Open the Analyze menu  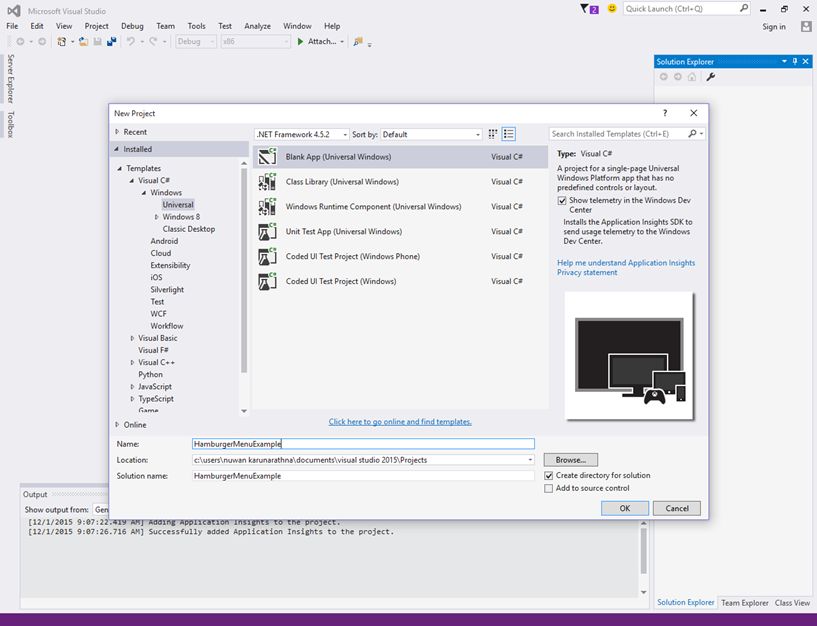pyautogui.click(x=258, y=26)
